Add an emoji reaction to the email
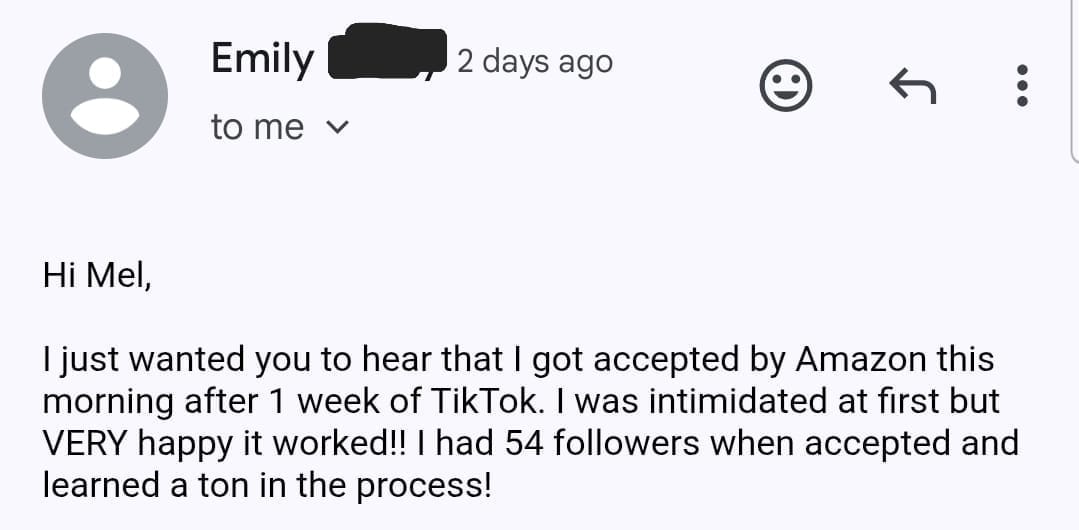The width and height of the screenshot is (1079, 530). point(785,88)
